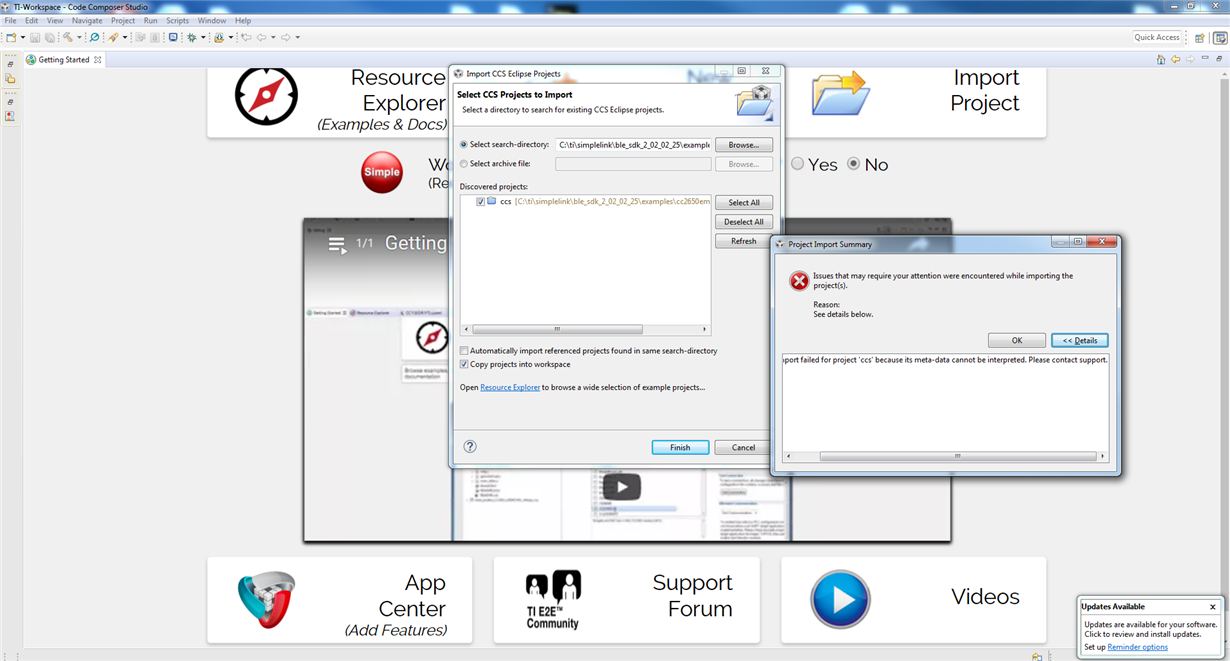Click the Search magnifier toolbar icon
Screen dimensions: 1230x661
94,37
